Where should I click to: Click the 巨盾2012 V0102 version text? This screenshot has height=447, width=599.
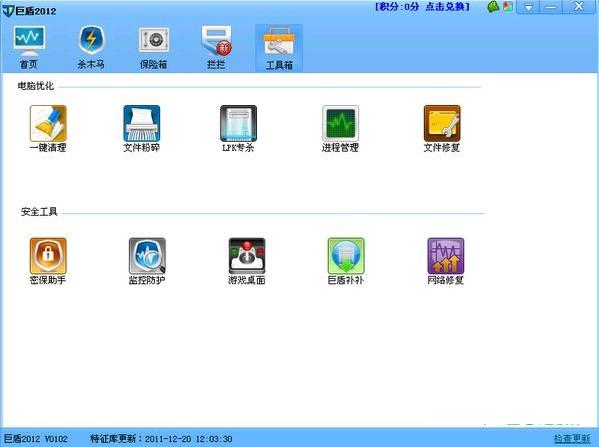[x=36, y=439]
